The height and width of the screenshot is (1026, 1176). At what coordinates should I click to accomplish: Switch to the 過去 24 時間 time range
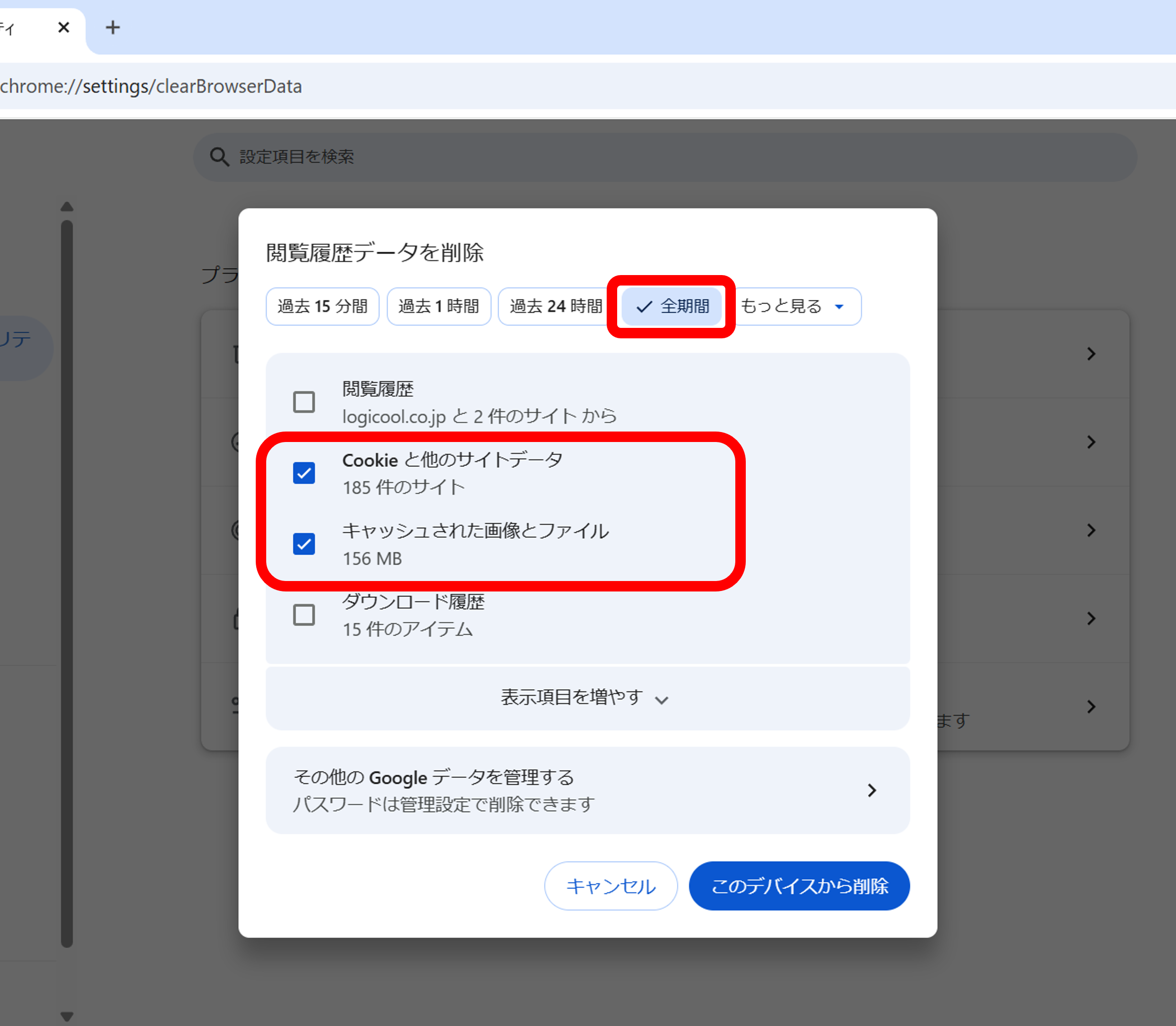pos(553,306)
